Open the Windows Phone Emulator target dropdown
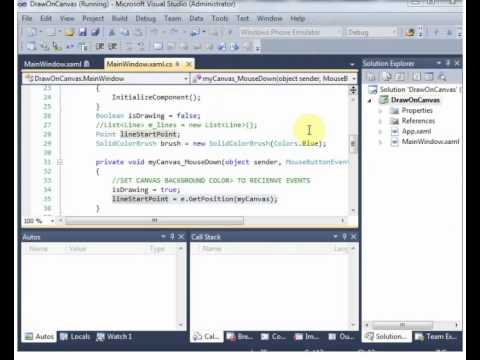 click(x=338, y=32)
